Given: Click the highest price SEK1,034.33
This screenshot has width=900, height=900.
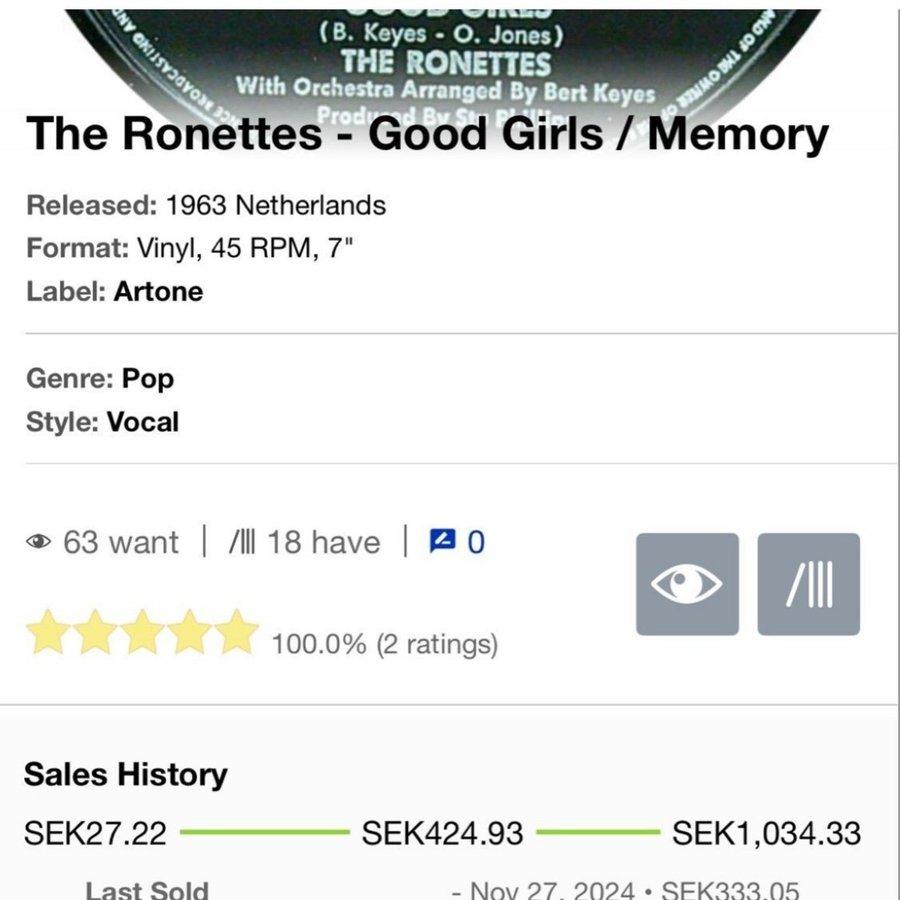Looking at the screenshot, I should coord(766,833).
